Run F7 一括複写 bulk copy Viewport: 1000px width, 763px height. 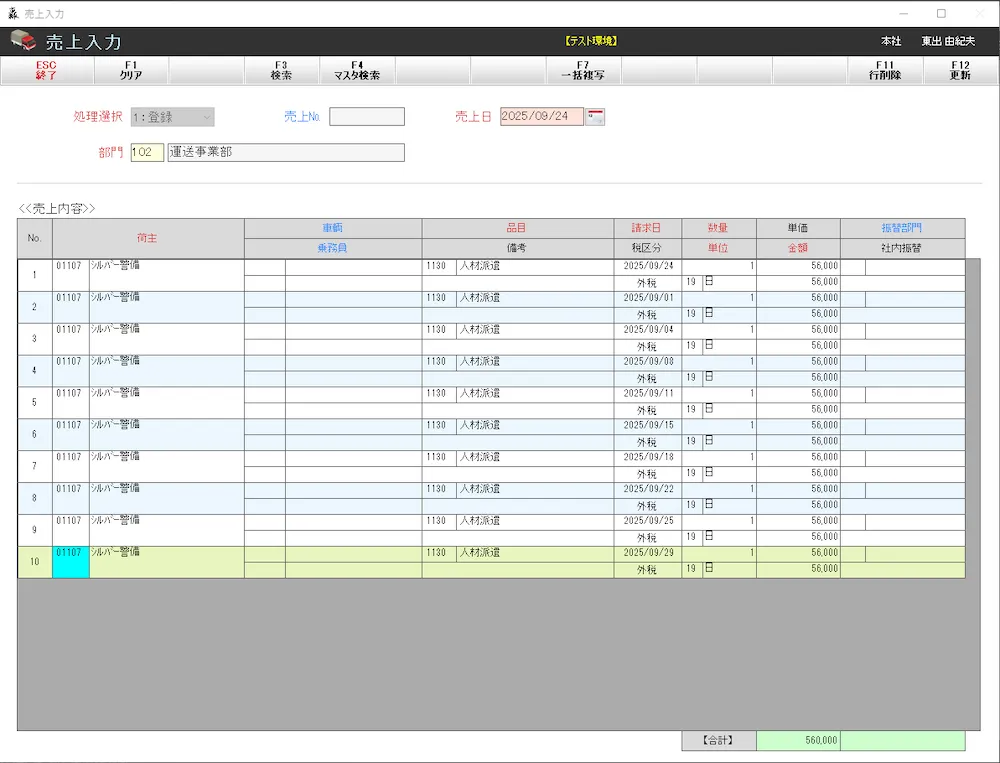pyautogui.click(x=583, y=70)
